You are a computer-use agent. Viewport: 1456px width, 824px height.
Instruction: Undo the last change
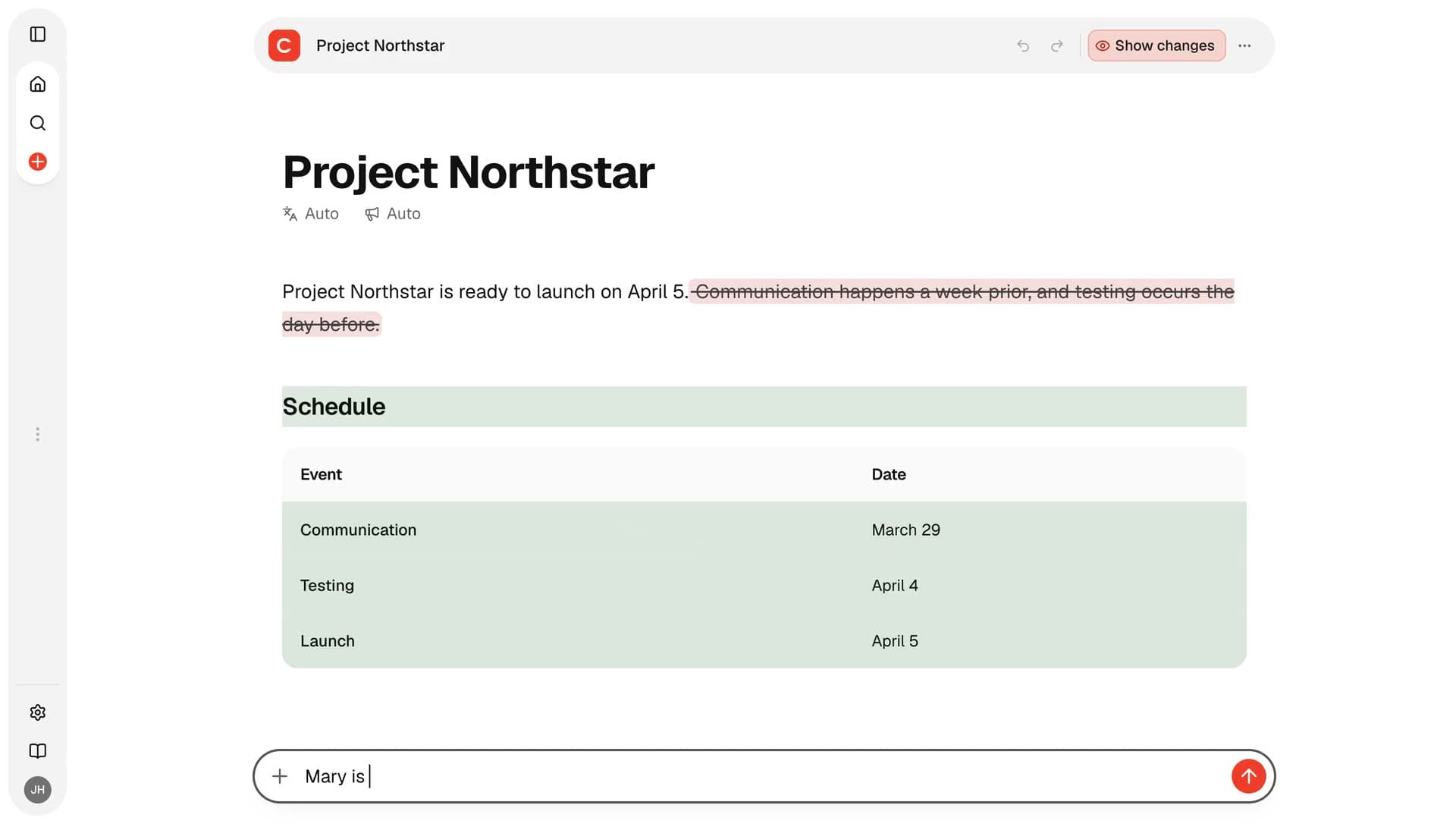point(1023,46)
